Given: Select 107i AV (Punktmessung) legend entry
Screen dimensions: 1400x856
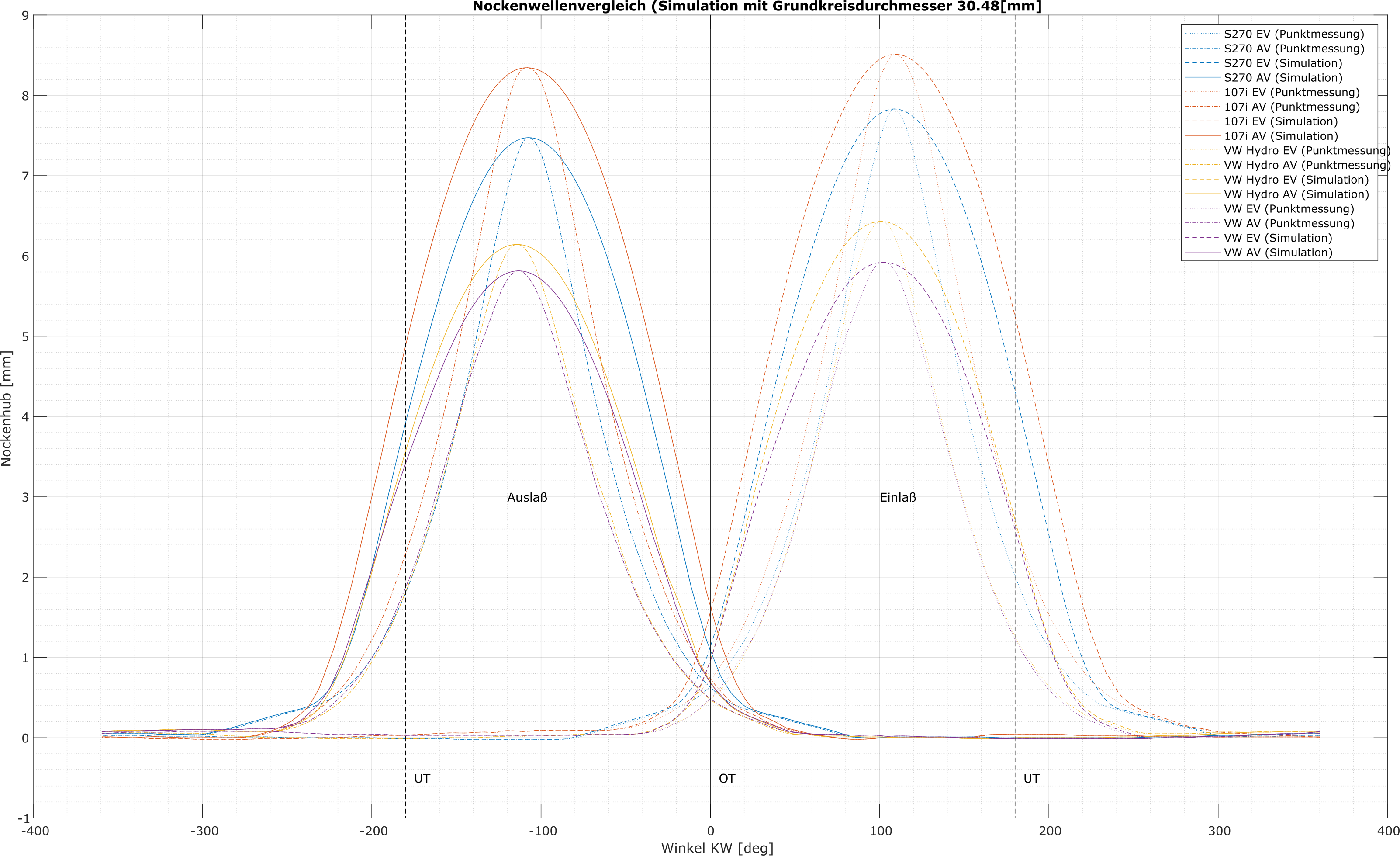Looking at the screenshot, I should [1292, 107].
